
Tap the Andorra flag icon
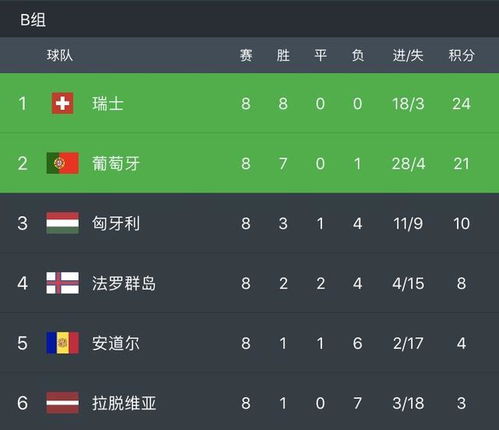pyautogui.click(x=63, y=343)
